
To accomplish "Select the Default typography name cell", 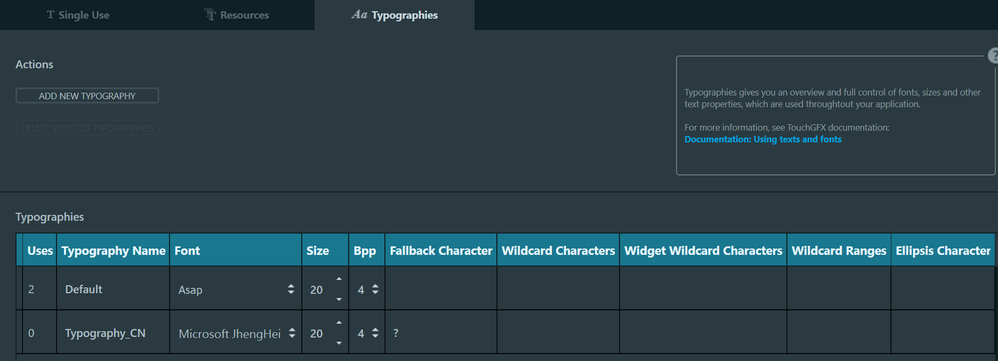I will click(x=113, y=289).
